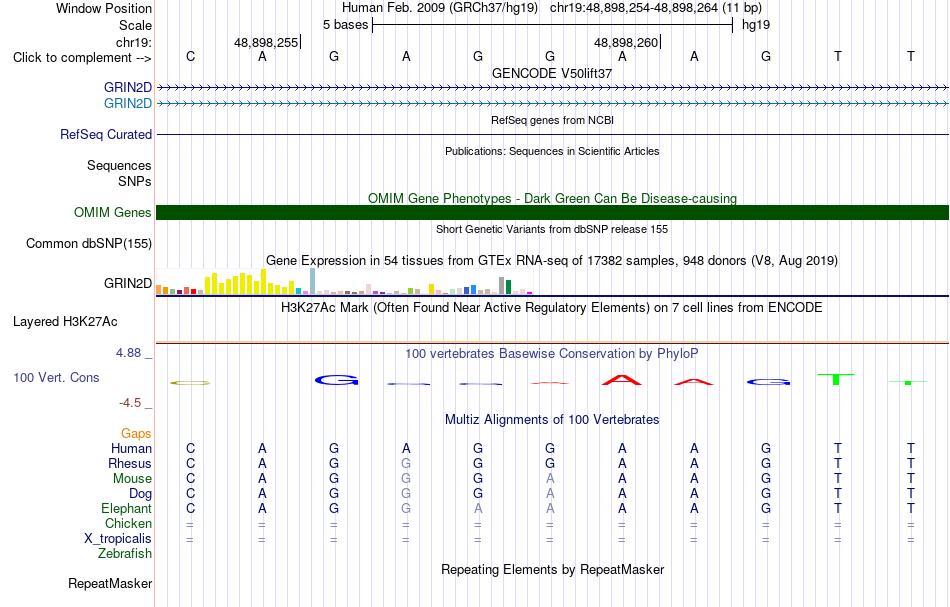Select the RefSeq Curated track label
950x607 pixels.
105,134
